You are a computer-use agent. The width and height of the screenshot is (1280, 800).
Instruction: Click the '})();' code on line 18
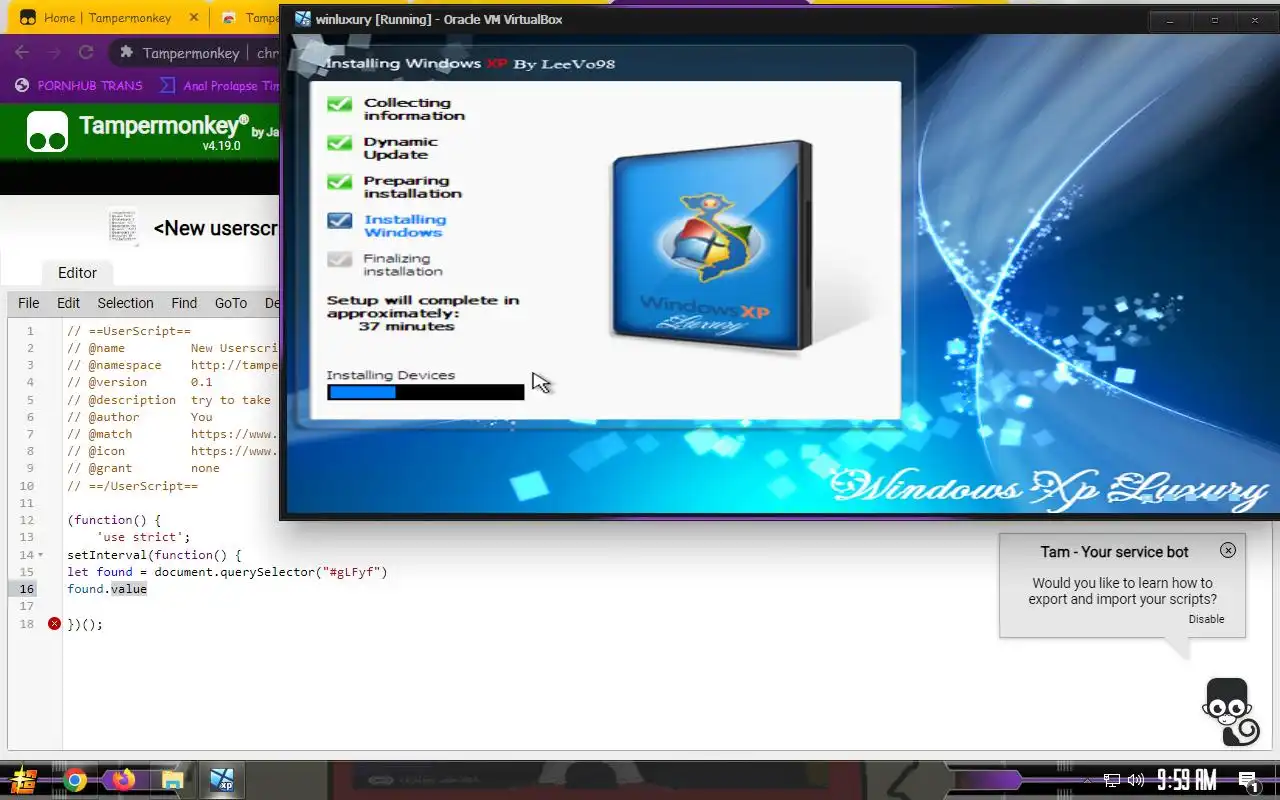(x=84, y=624)
